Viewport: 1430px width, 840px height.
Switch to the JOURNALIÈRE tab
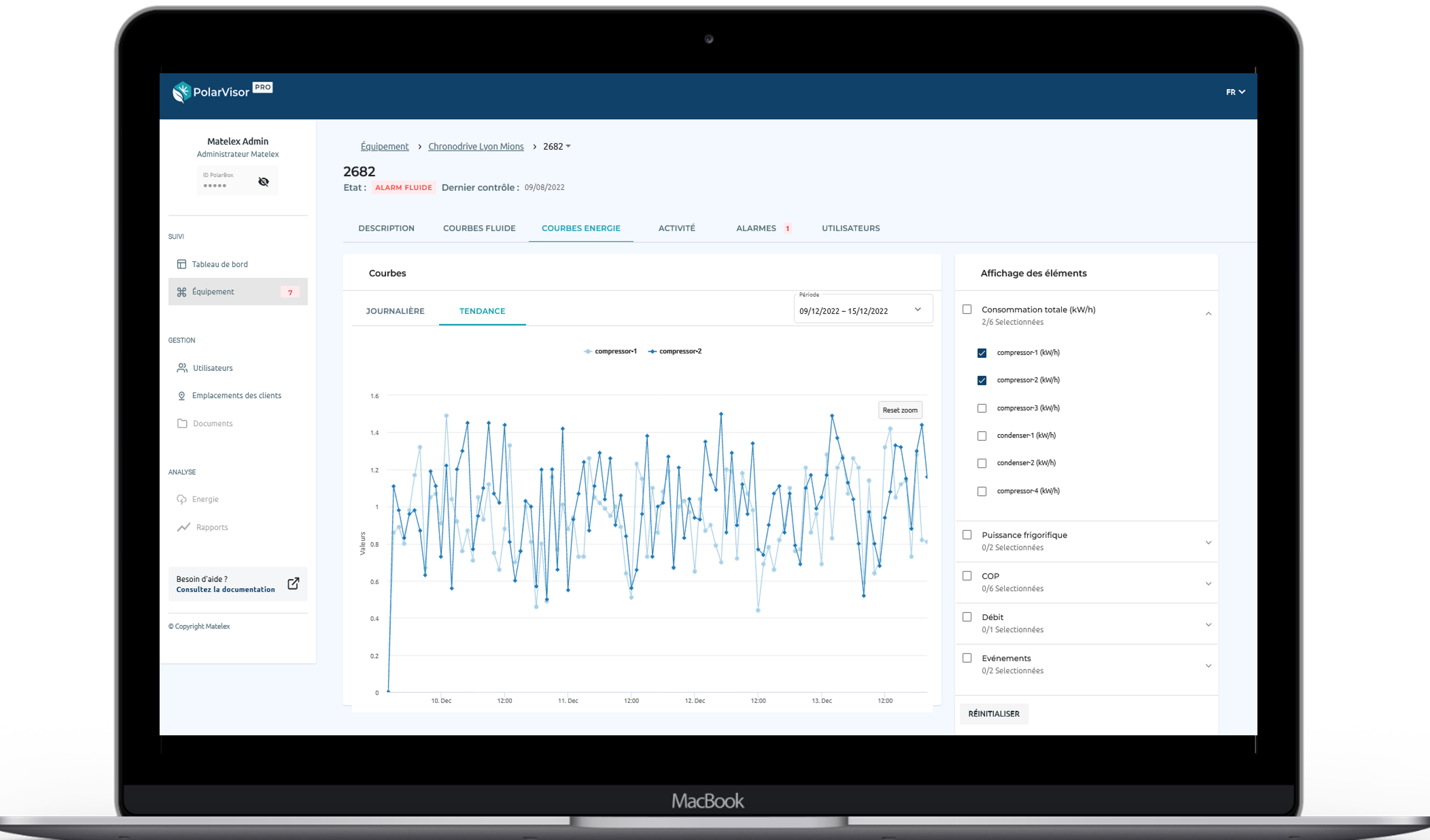395,311
